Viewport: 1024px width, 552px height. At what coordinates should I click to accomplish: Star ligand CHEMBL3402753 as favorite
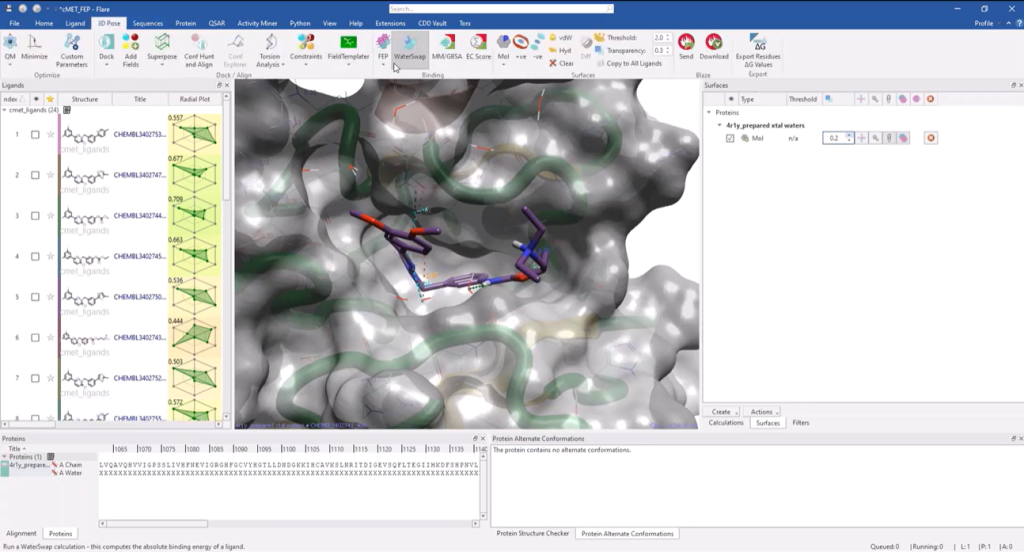50,135
